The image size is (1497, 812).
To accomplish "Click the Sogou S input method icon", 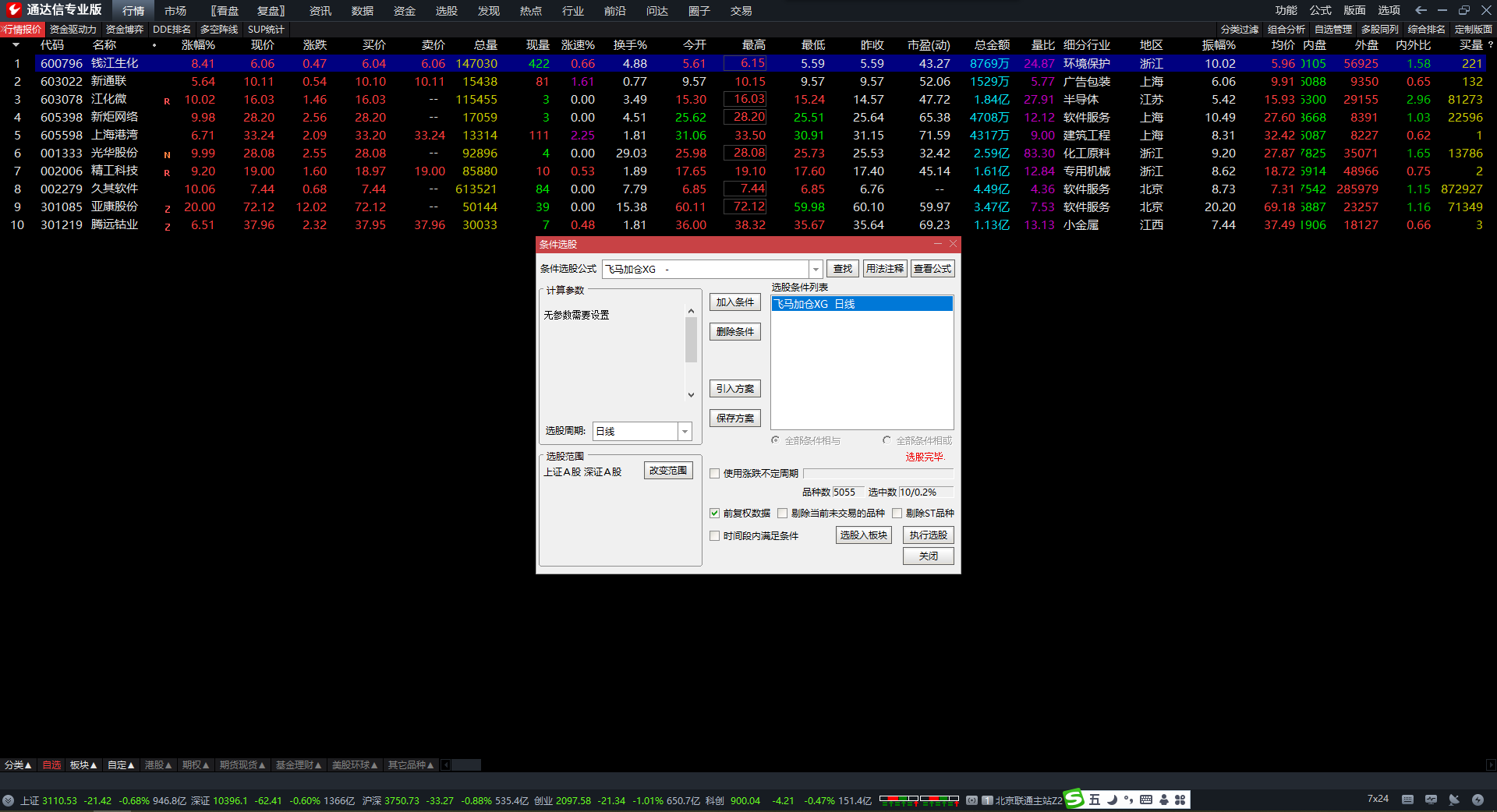I will [x=1074, y=800].
